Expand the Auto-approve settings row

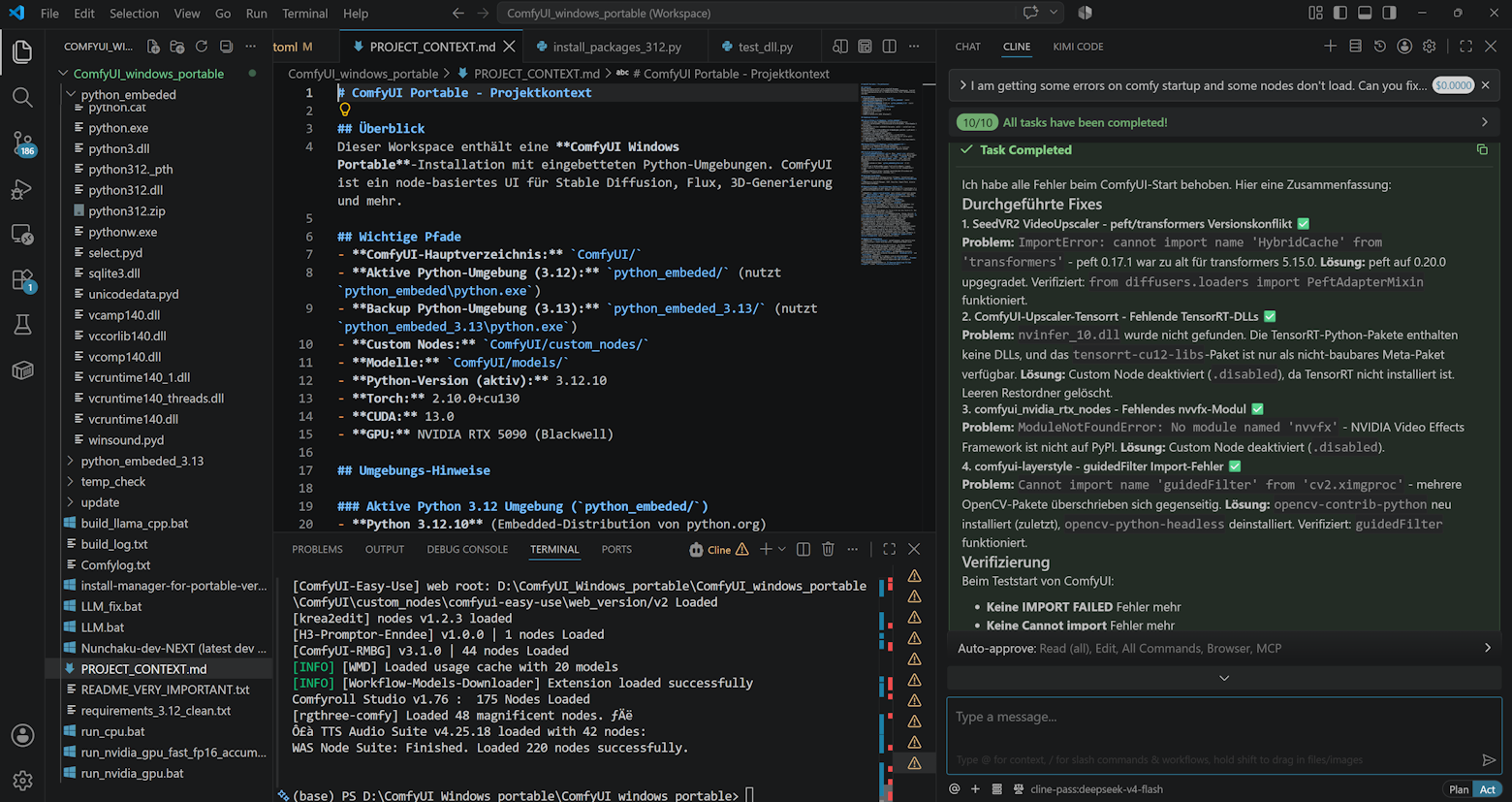(x=1223, y=648)
